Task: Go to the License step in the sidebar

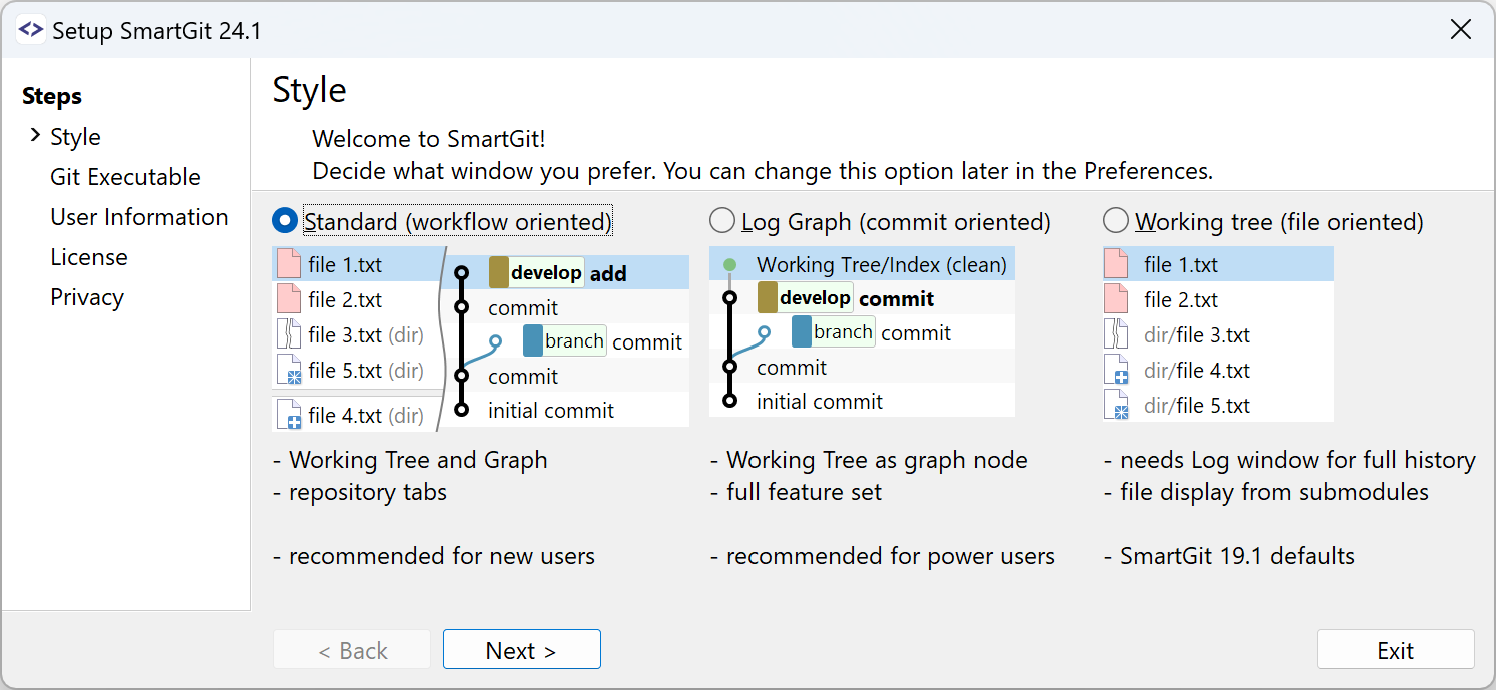Action: (x=89, y=256)
